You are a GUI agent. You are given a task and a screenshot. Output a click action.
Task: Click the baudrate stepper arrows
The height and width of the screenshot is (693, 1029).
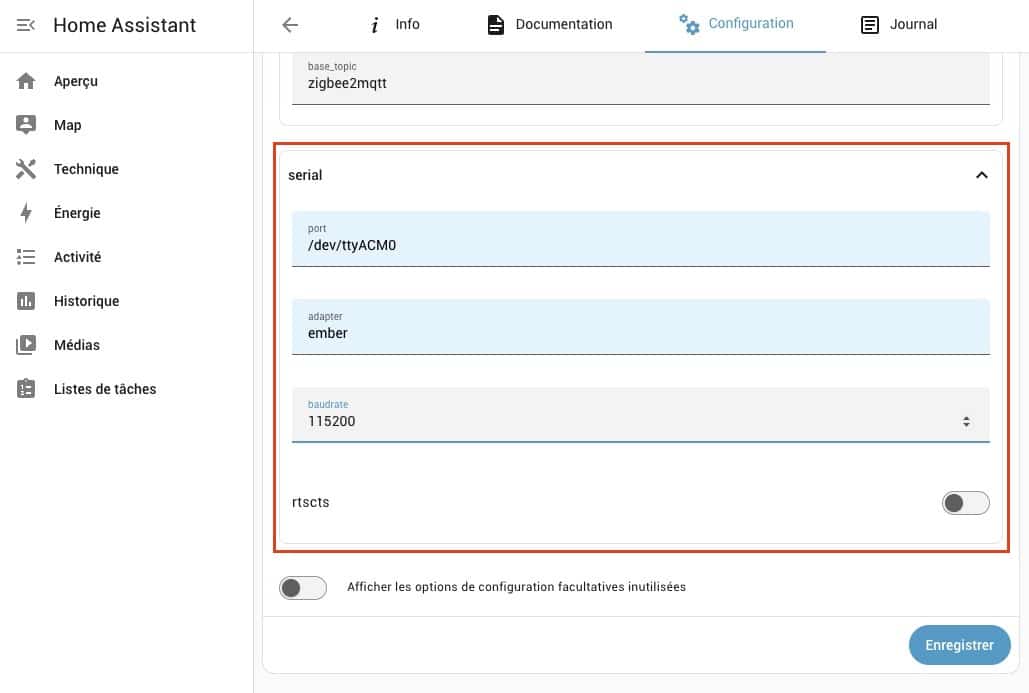point(966,421)
